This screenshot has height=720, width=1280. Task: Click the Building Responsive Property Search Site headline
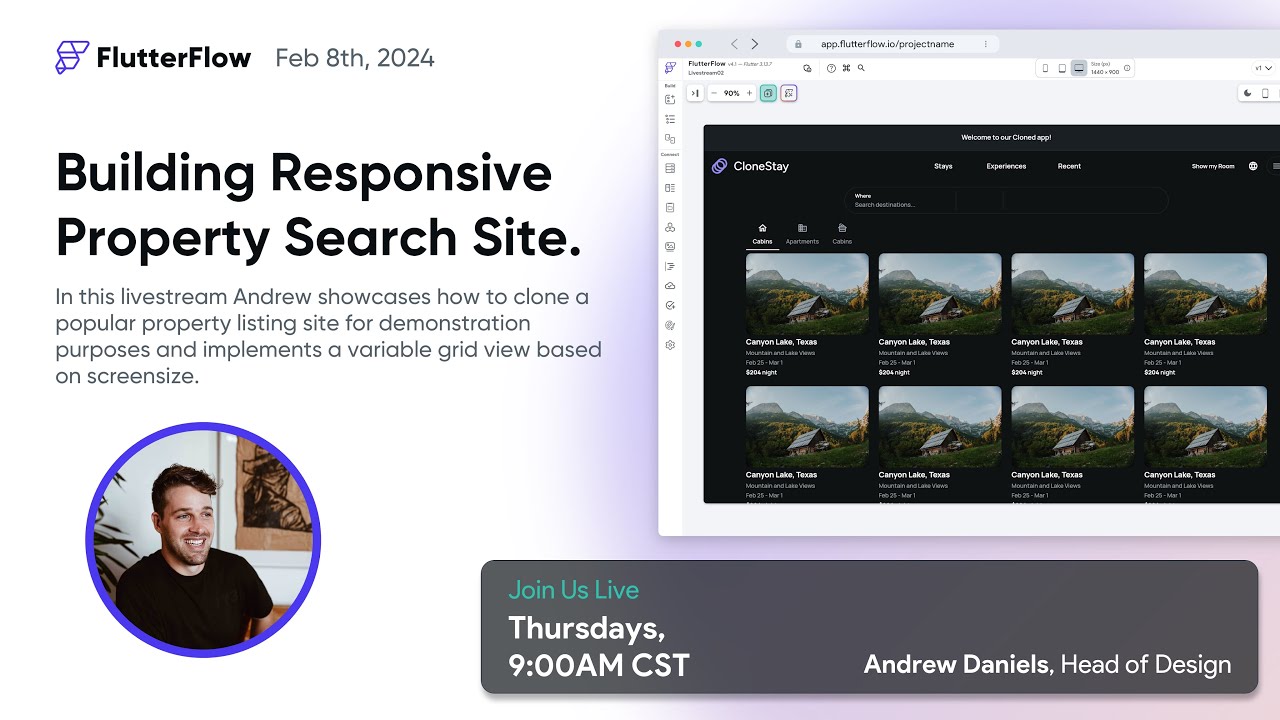tap(319, 205)
